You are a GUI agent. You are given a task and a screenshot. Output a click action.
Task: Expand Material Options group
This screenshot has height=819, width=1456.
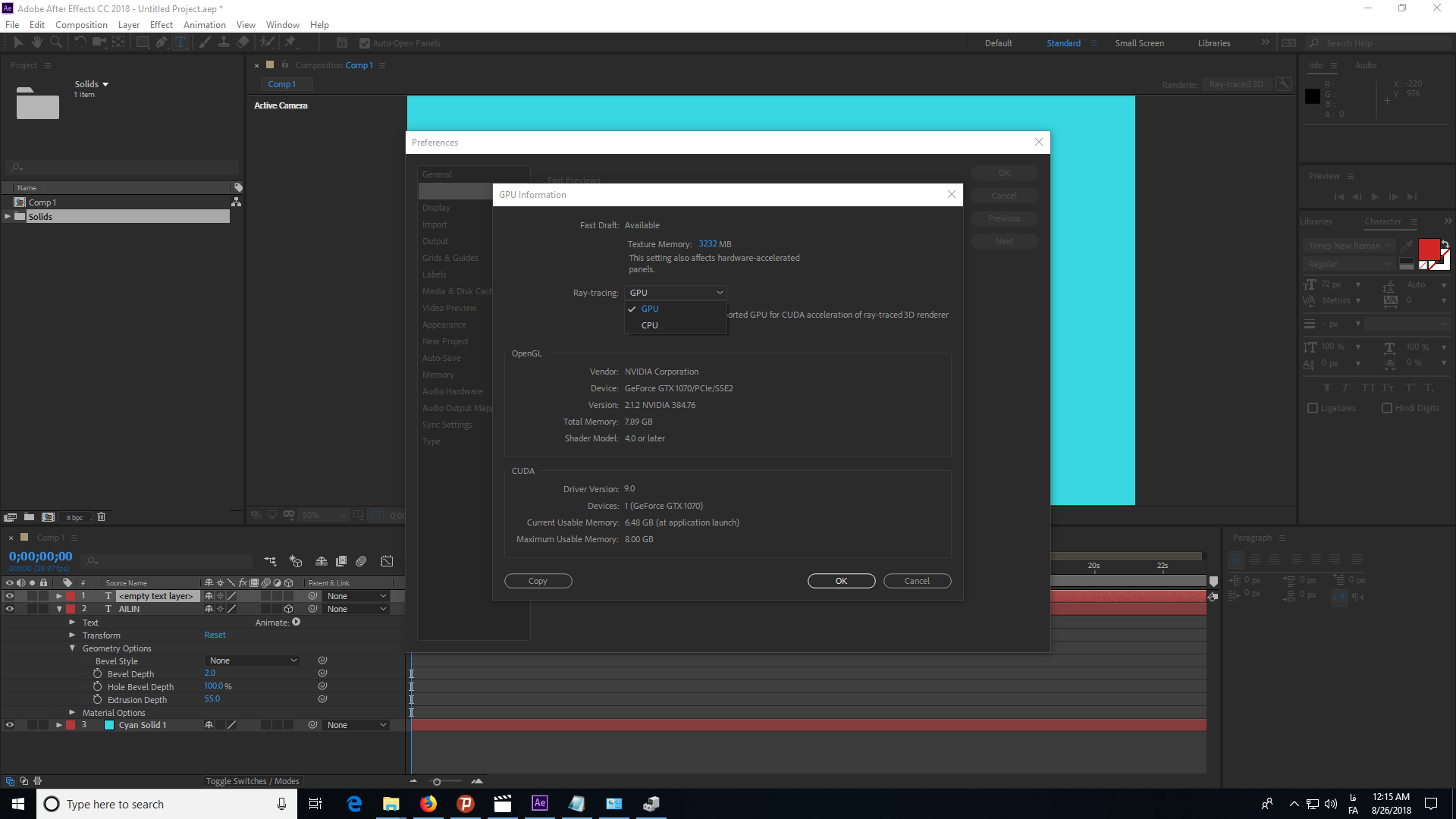pyautogui.click(x=72, y=713)
